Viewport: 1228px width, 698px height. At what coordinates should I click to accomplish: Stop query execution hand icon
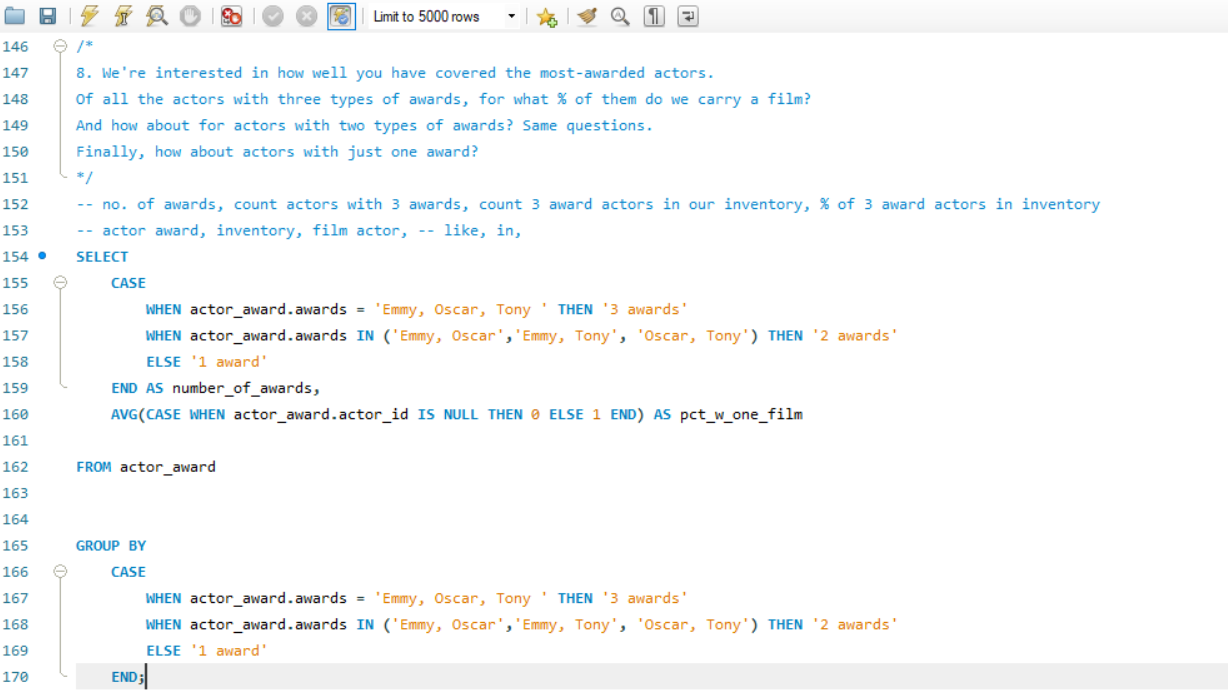pos(190,16)
